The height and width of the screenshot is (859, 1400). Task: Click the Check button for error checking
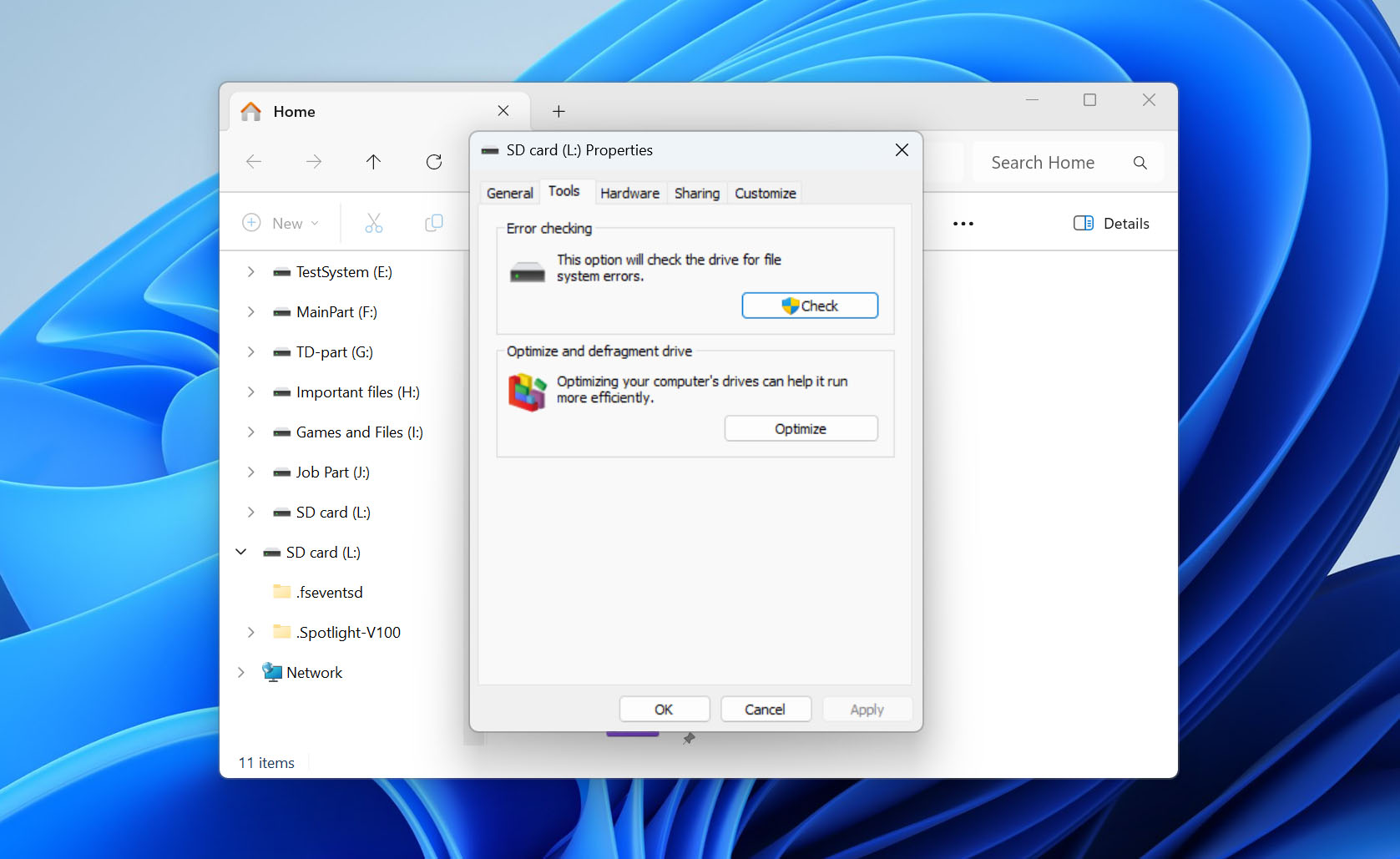pos(809,306)
